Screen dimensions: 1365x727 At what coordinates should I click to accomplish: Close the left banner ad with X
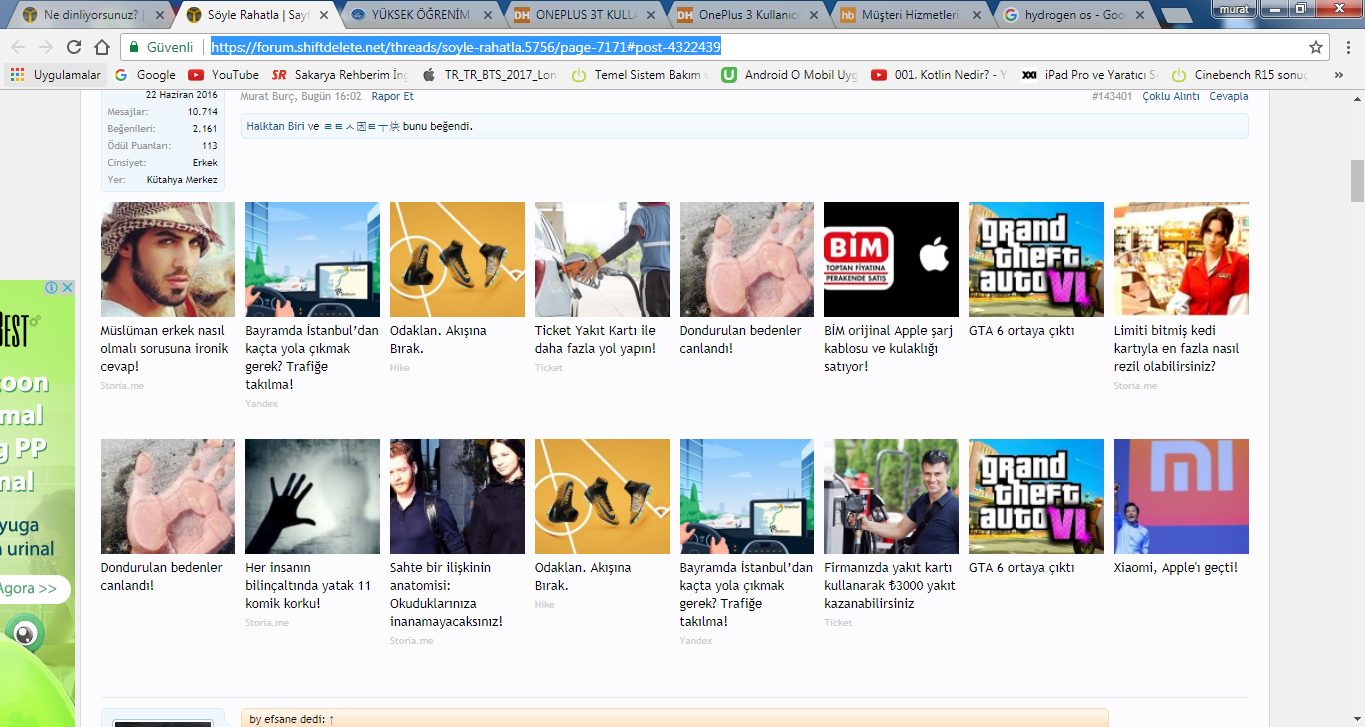coord(67,288)
